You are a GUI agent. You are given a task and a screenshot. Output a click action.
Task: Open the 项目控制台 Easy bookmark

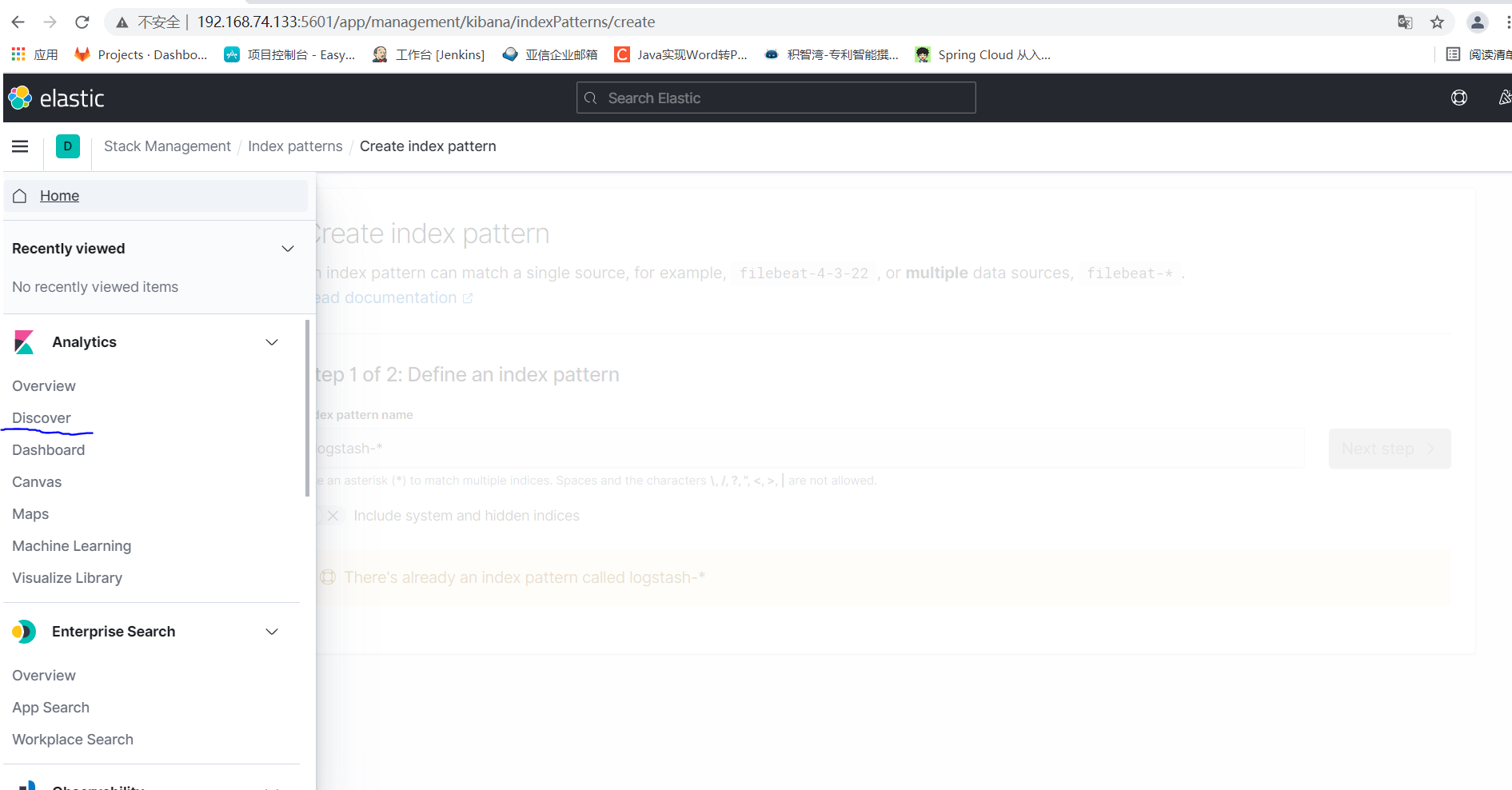(x=289, y=54)
